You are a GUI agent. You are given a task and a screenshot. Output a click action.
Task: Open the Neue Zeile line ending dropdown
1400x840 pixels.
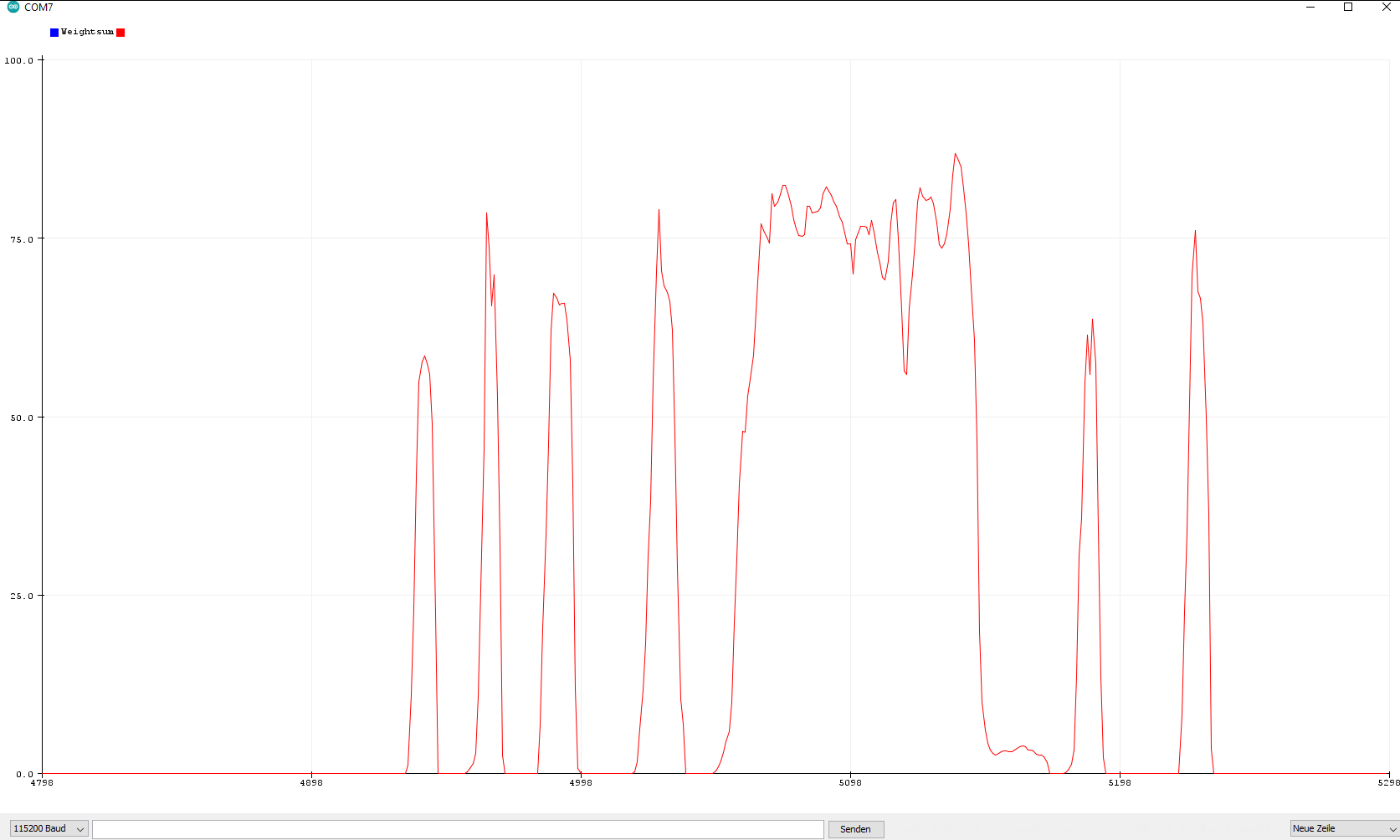click(x=1344, y=828)
